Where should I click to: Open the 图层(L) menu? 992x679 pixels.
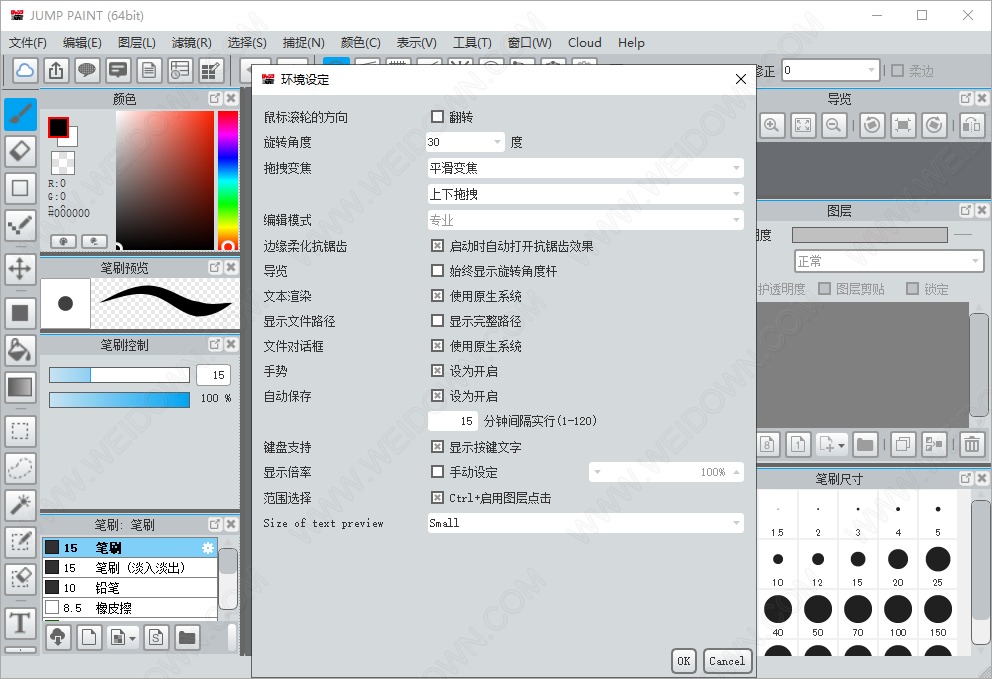137,42
